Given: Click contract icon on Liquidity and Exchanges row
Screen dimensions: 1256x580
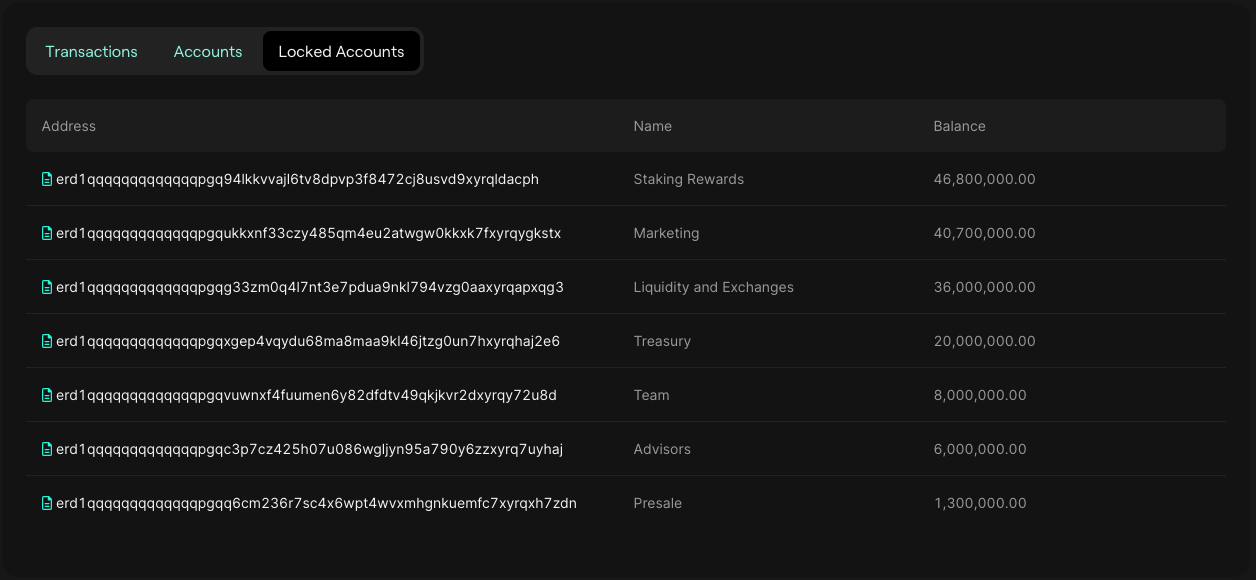Looking at the screenshot, I should click(47, 287).
